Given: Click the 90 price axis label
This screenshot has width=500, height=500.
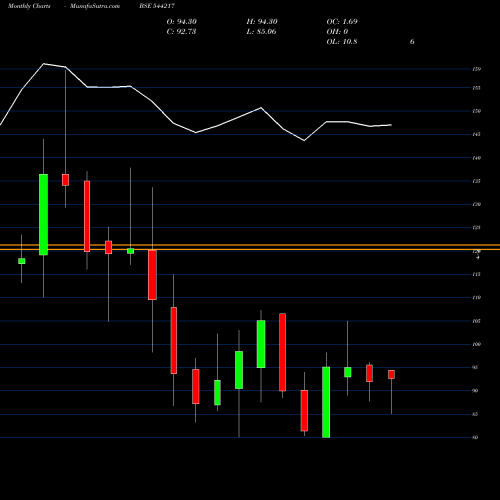Looking at the screenshot, I should [x=475, y=391].
